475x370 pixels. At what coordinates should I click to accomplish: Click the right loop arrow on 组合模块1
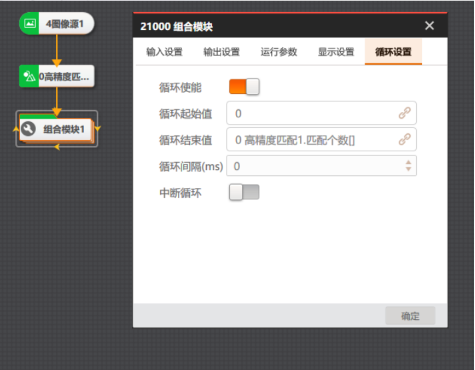click(x=98, y=128)
